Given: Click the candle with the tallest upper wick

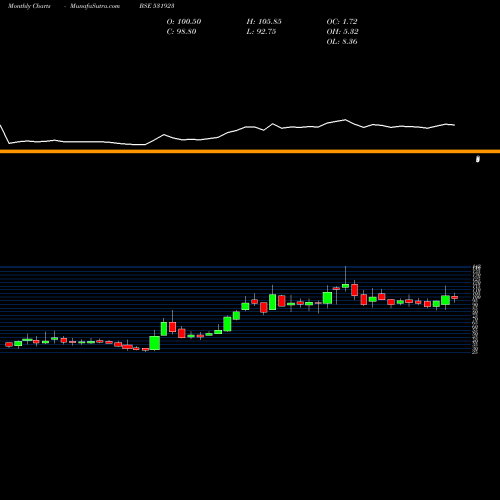Looking at the screenshot, I should (x=345, y=286).
